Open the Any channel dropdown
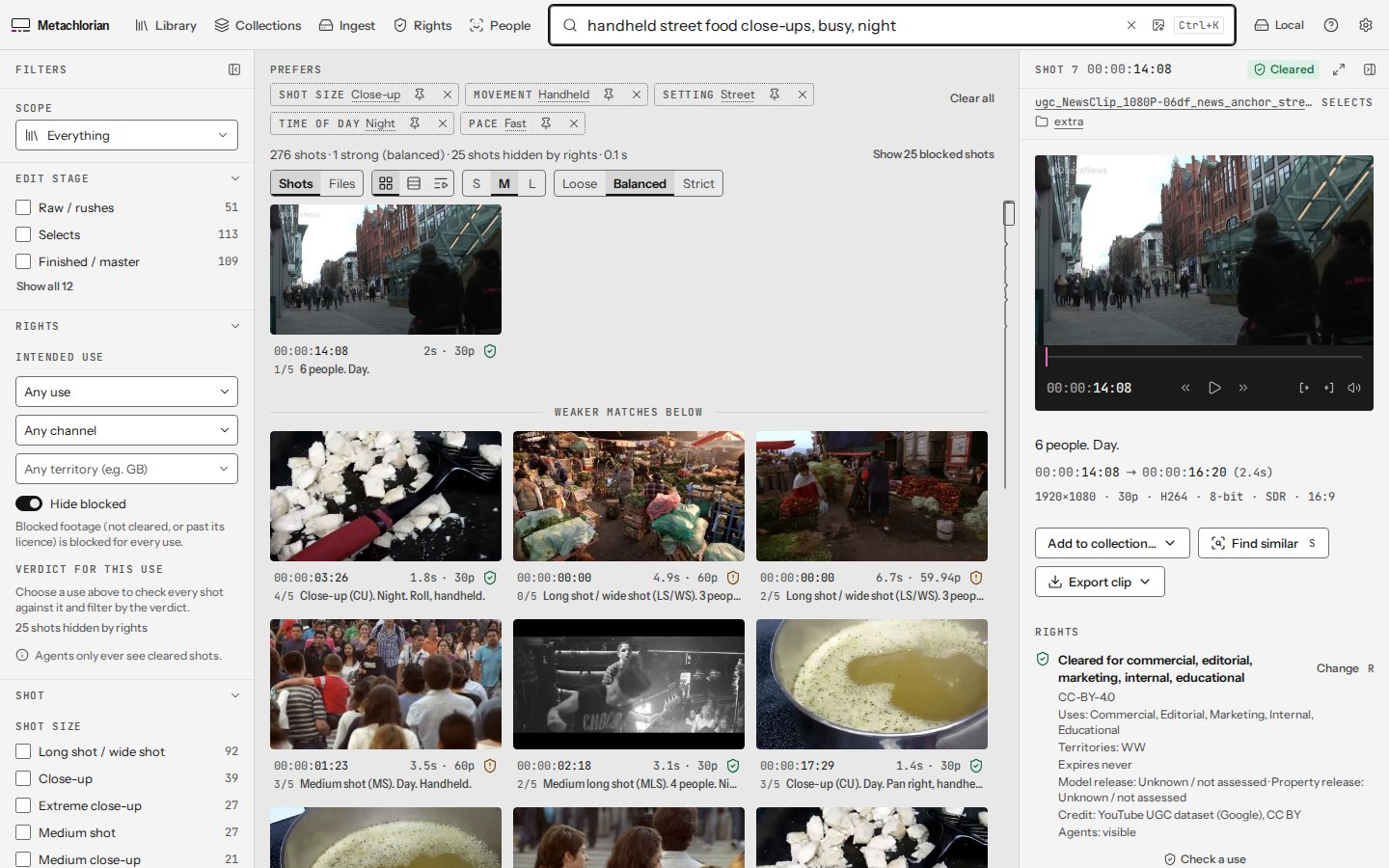This screenshot has width=1389, height=868. pos(126,430)
